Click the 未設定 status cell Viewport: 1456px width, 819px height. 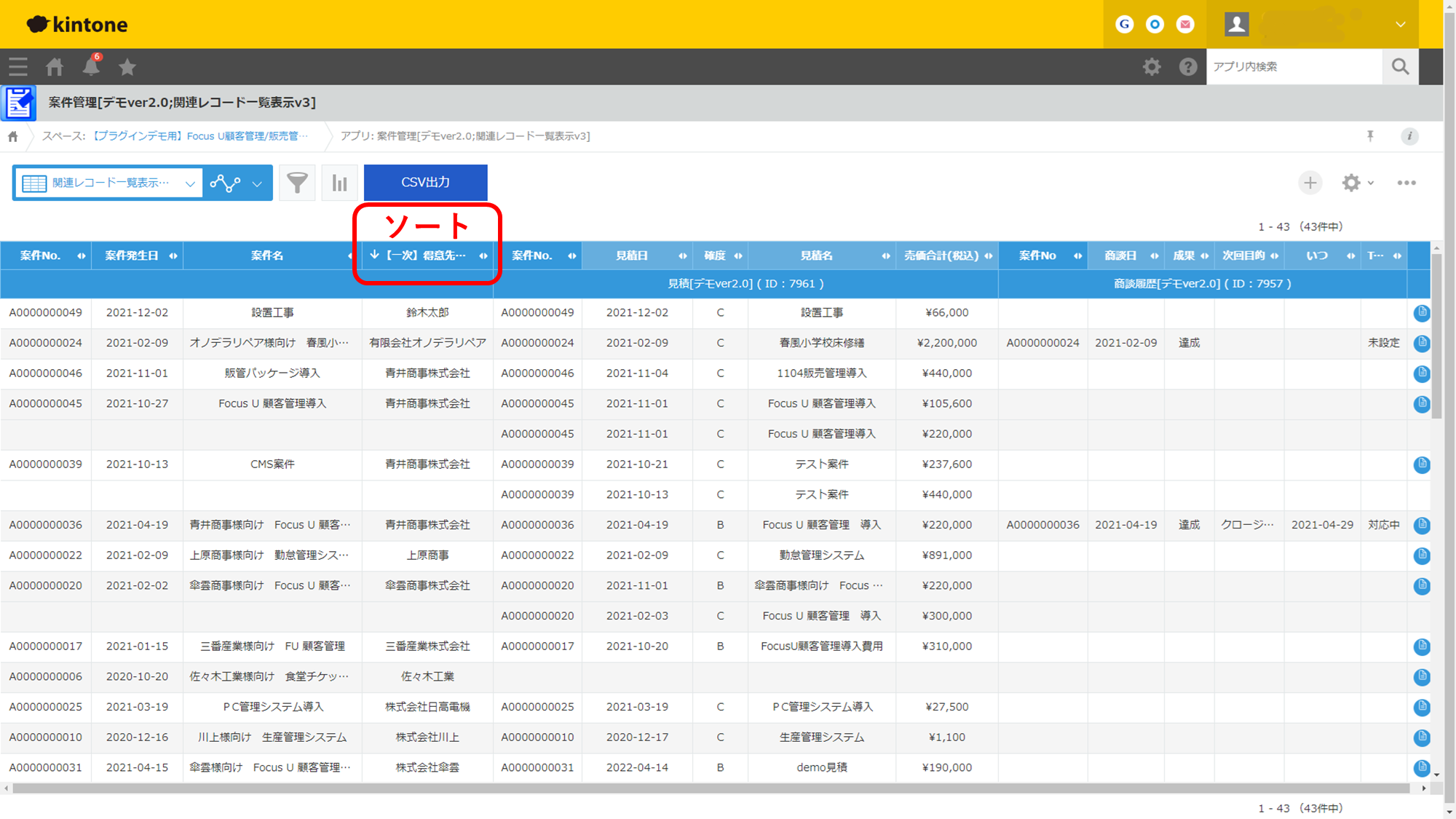point(1384,343)
